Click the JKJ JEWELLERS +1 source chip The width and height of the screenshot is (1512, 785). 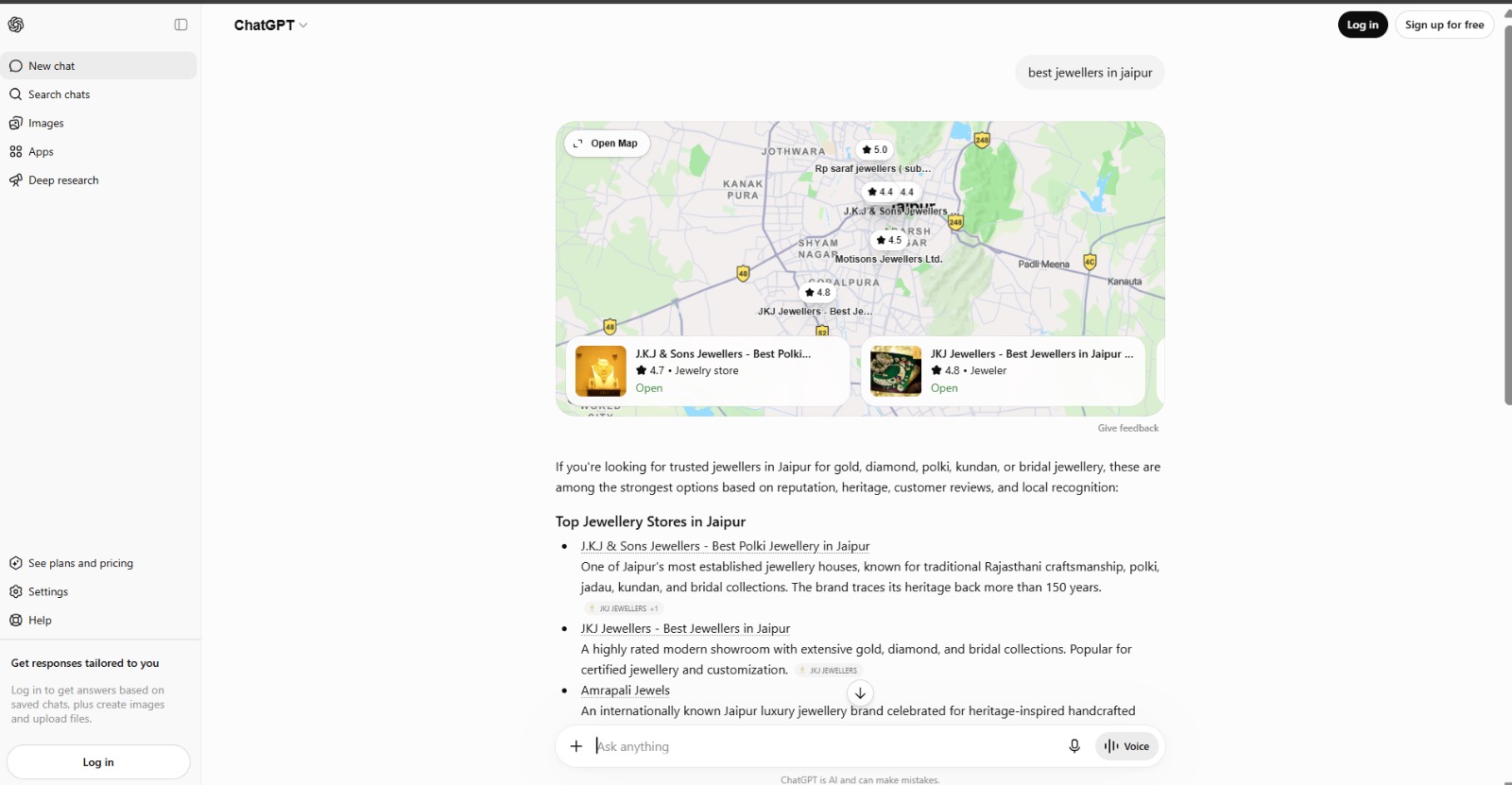tap(624, 608)
